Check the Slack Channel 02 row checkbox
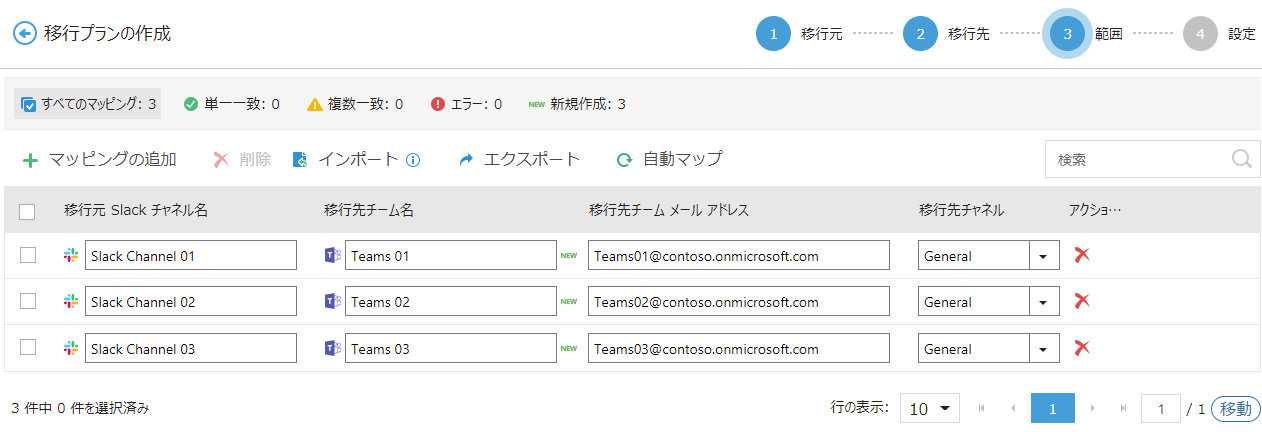This screenshot has width=1262, height=432. pyautogui.click(x=28, y=301)
